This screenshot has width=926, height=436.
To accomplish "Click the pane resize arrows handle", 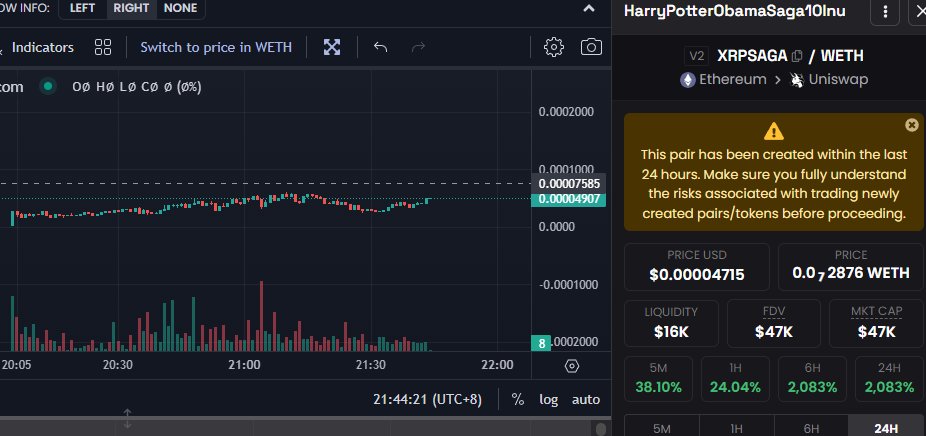I will pyautogui.click(x=127, y=418).
